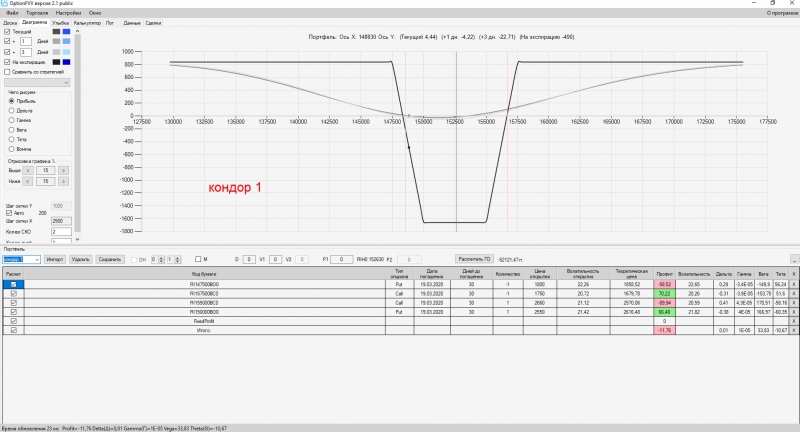Toggle the Авто grid step checkbox
This screenshot has width=800, height=432.
[9, 213]
